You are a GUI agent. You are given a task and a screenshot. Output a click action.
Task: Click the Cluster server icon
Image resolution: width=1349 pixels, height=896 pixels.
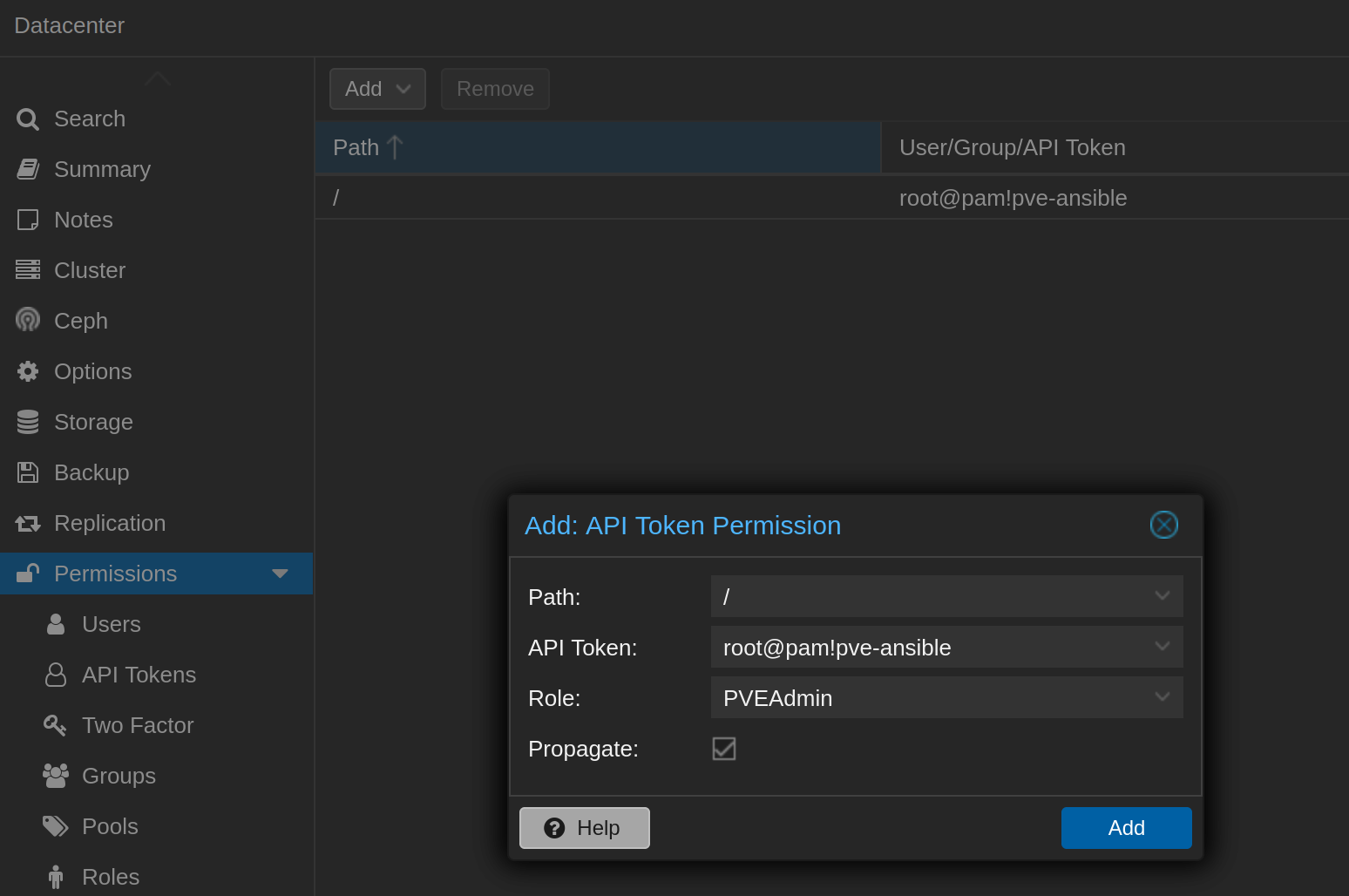click(x=28, y=270)
